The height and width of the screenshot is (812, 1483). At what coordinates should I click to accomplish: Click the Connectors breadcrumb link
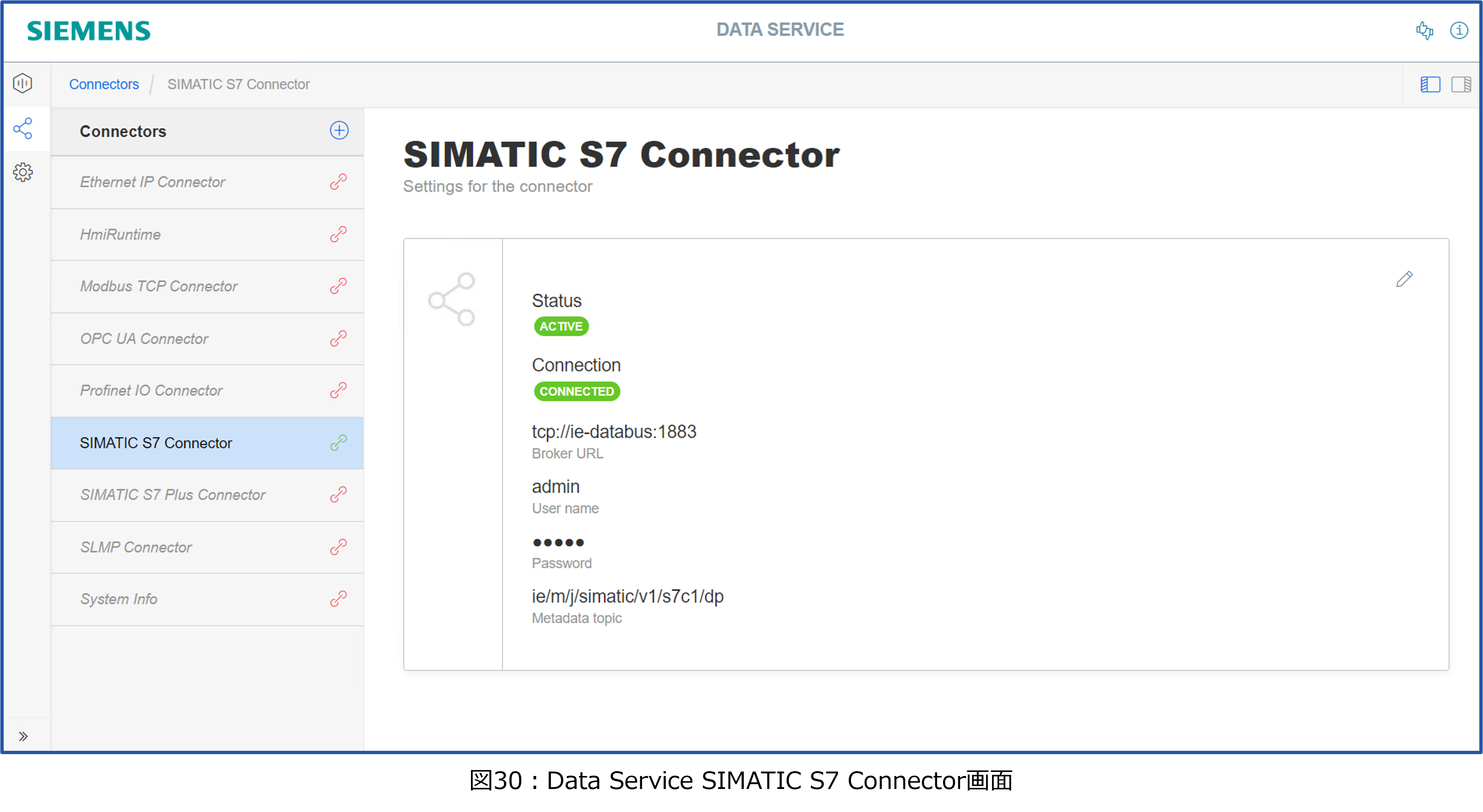pyautogui.click(x=104, y=85)
